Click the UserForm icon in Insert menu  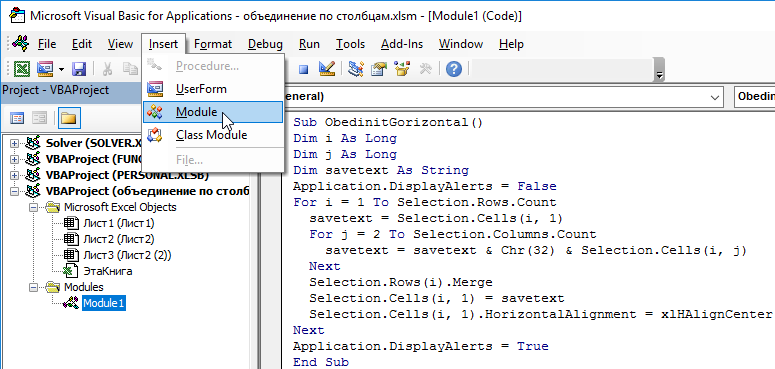[x=155, y=89]
